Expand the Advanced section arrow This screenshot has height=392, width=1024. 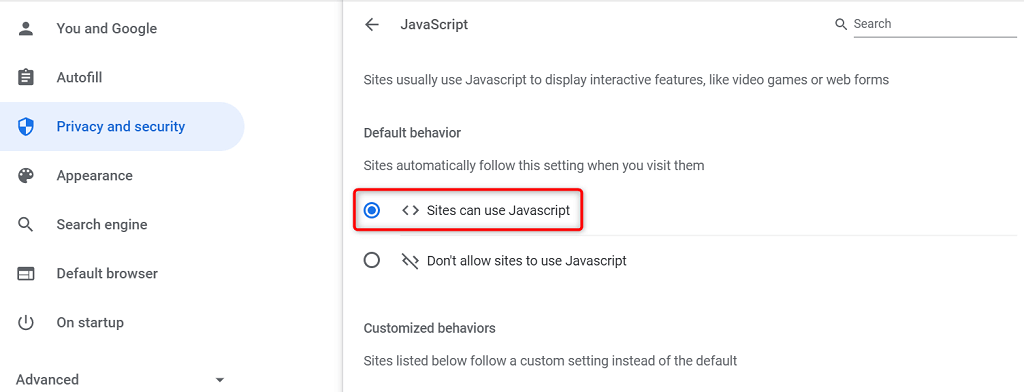click(220, 380)
